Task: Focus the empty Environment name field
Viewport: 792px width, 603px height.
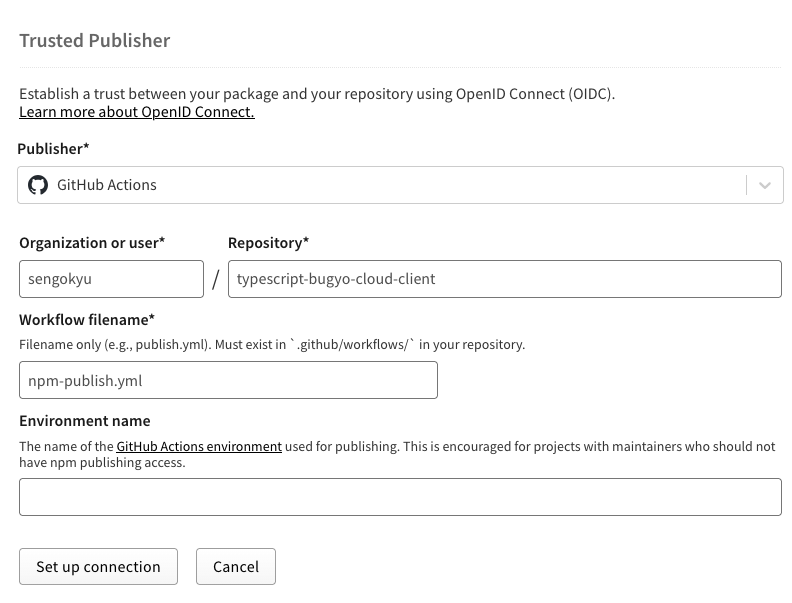Action: pyautogui.click(x=401, y=497)
